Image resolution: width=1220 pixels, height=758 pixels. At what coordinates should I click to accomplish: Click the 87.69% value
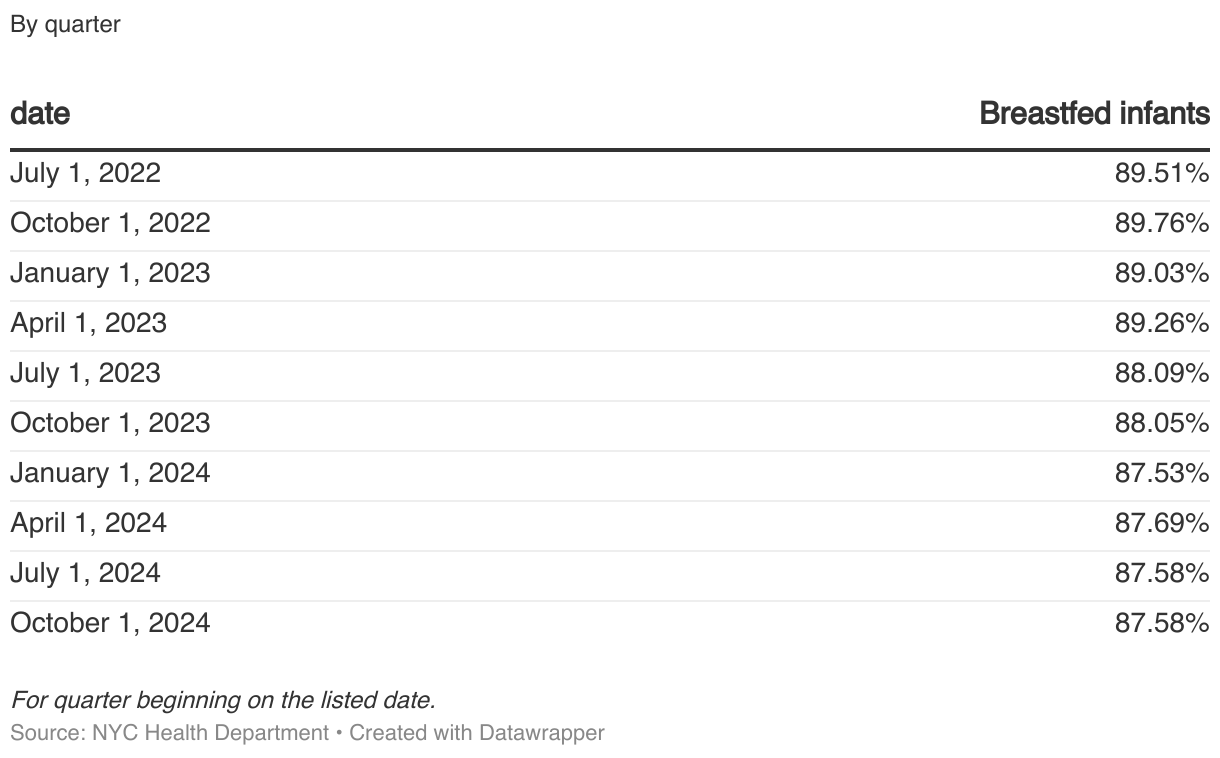[x=1162, y=523]
